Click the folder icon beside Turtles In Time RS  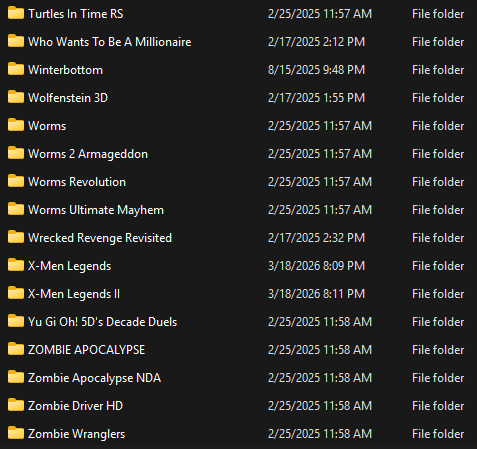16,13
